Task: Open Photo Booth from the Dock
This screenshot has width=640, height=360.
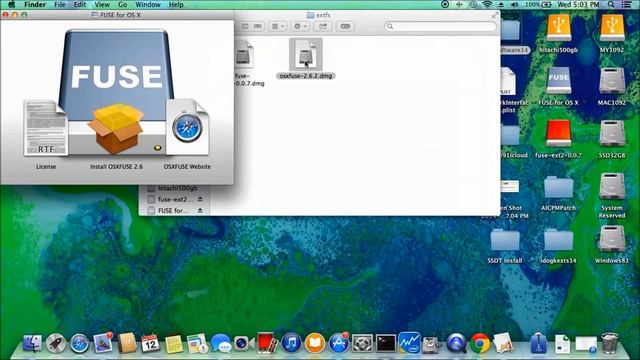Action: [x=267, y=343]
